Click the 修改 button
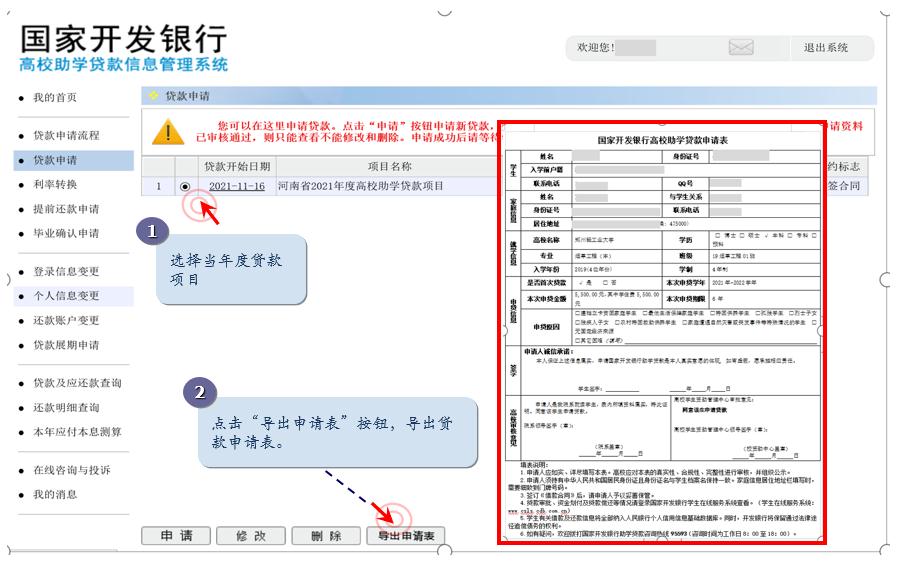The width and height of the screenshot is (899, 567). (x=251, y=536)
